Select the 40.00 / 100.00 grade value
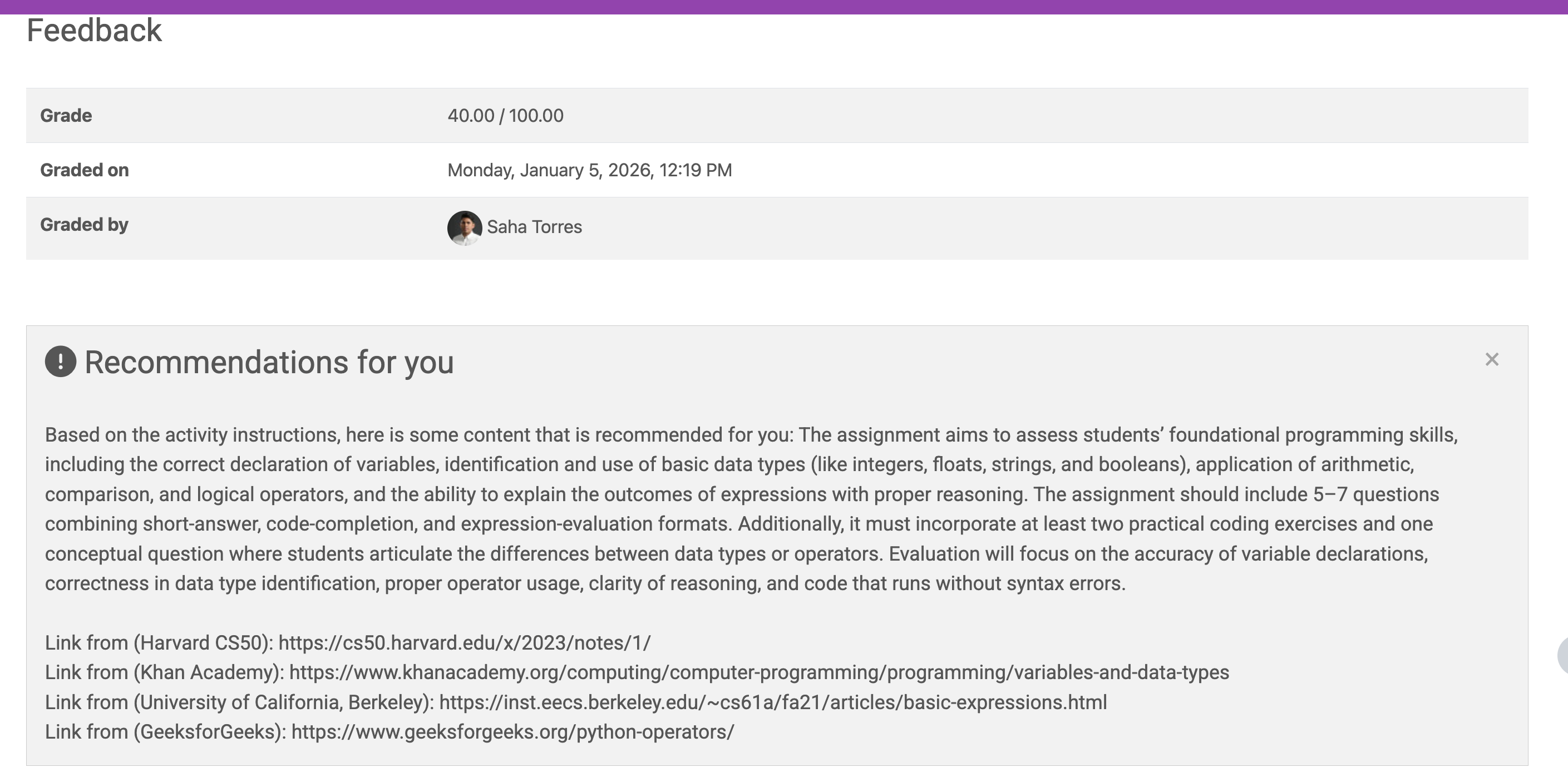 [x=505, y=116]
